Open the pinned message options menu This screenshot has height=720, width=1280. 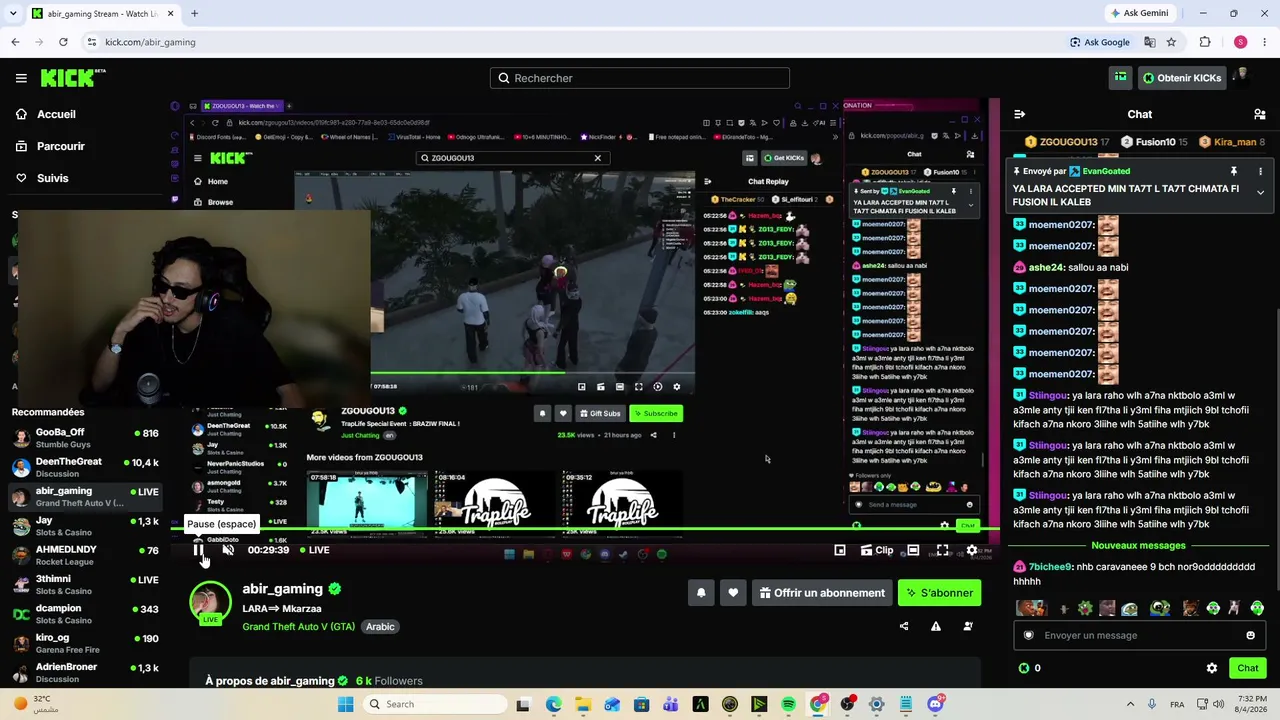pos(1260,172)
